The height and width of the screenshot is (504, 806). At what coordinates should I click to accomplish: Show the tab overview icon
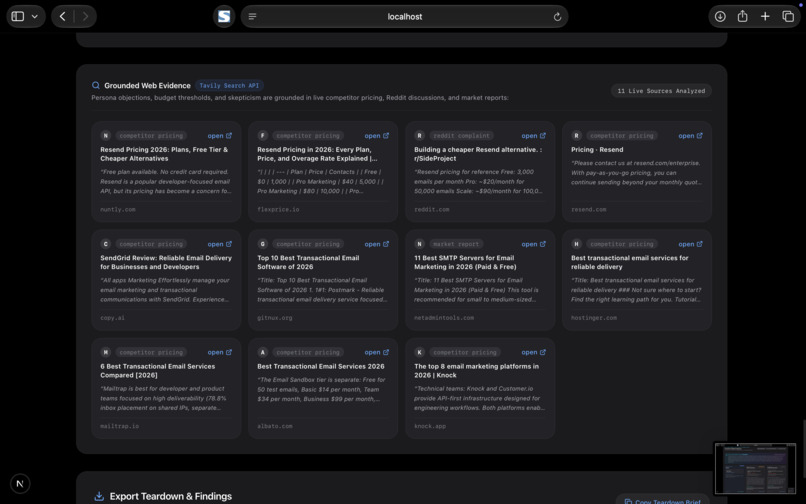788,16
